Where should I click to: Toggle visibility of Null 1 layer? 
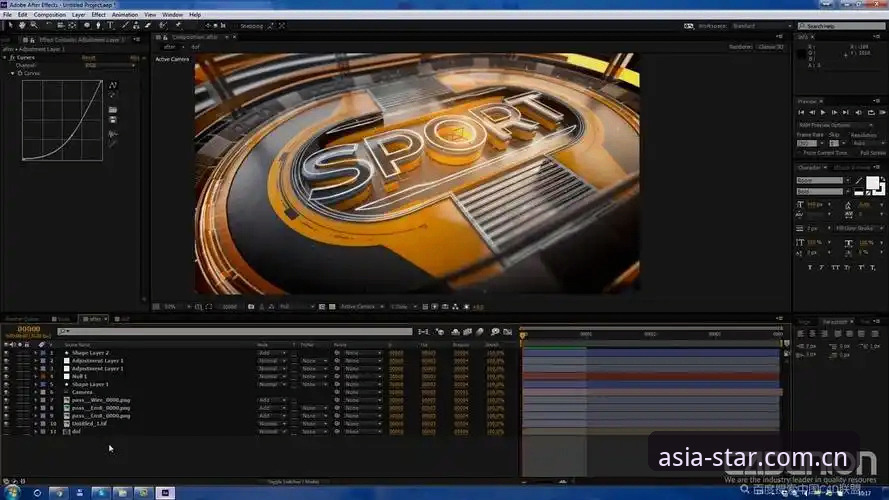[x=6, y=376]
